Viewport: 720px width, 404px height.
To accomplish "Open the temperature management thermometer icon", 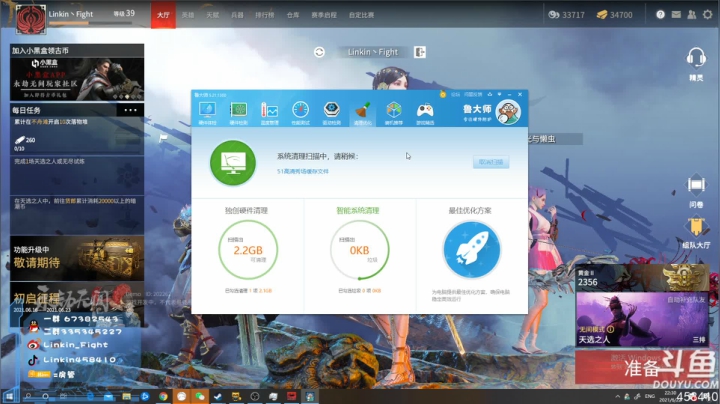I will (270, 113).
